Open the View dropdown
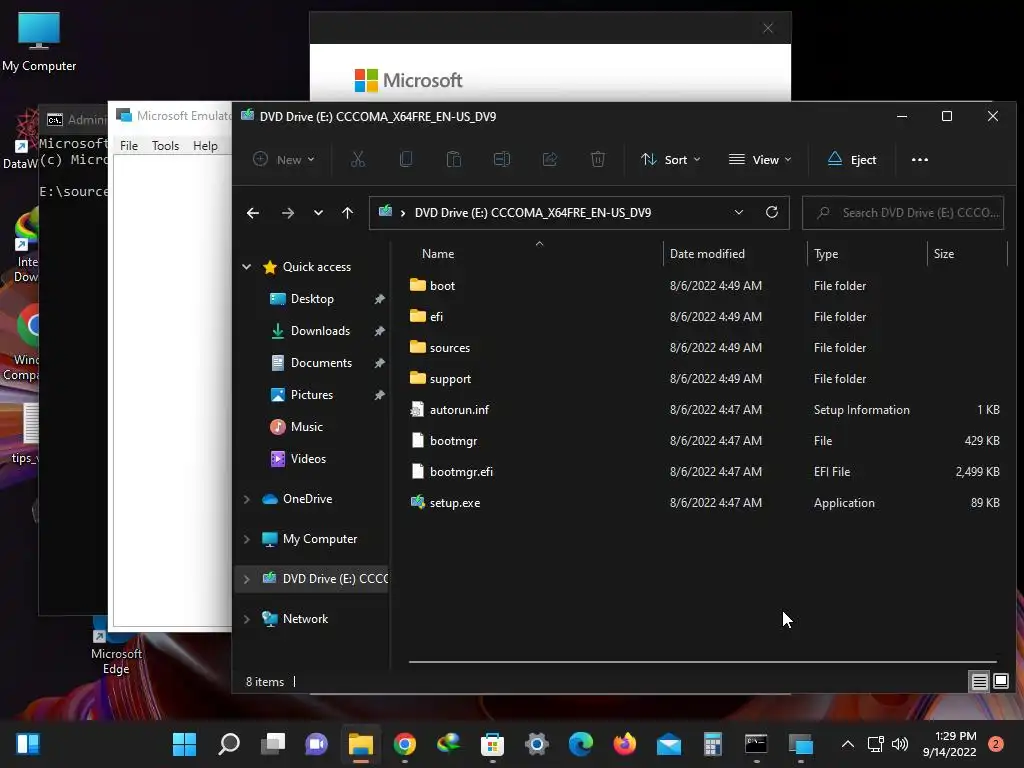This screenshot has width=1024, height=768. click(x=760, y=159)
